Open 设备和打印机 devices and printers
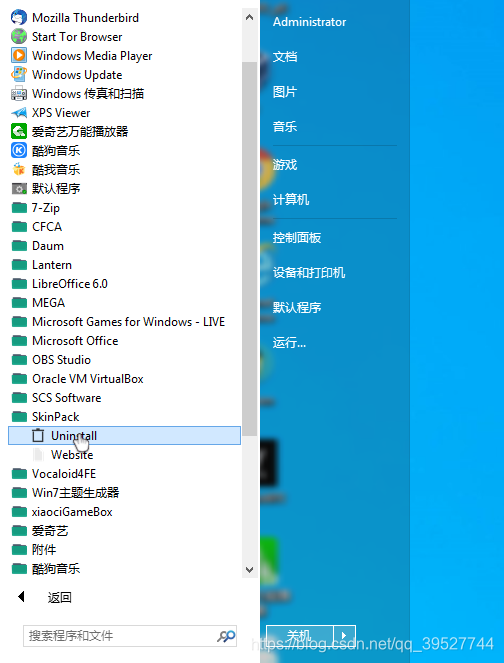The image size is (504, 663). (309, 273)
